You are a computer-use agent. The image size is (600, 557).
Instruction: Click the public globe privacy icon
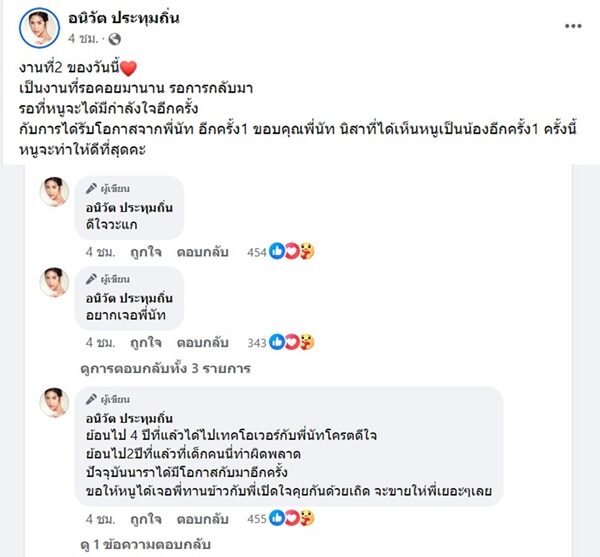click(113, 40)
